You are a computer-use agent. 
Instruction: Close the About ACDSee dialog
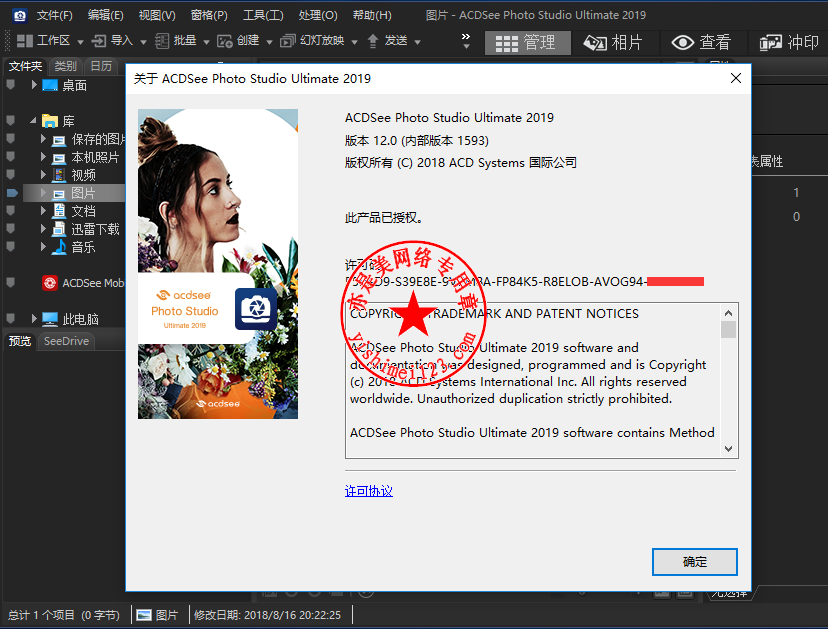point(736,78)
